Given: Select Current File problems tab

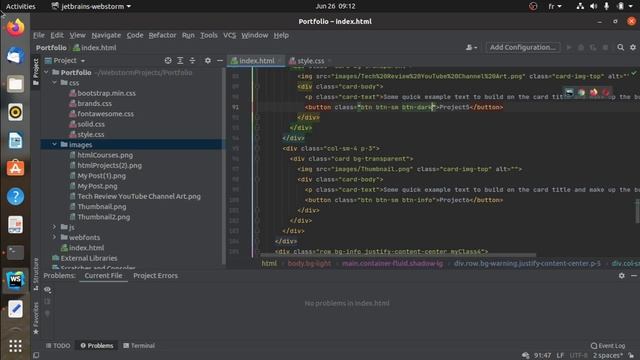Looking at the screenshot, I should coord(103,276).
